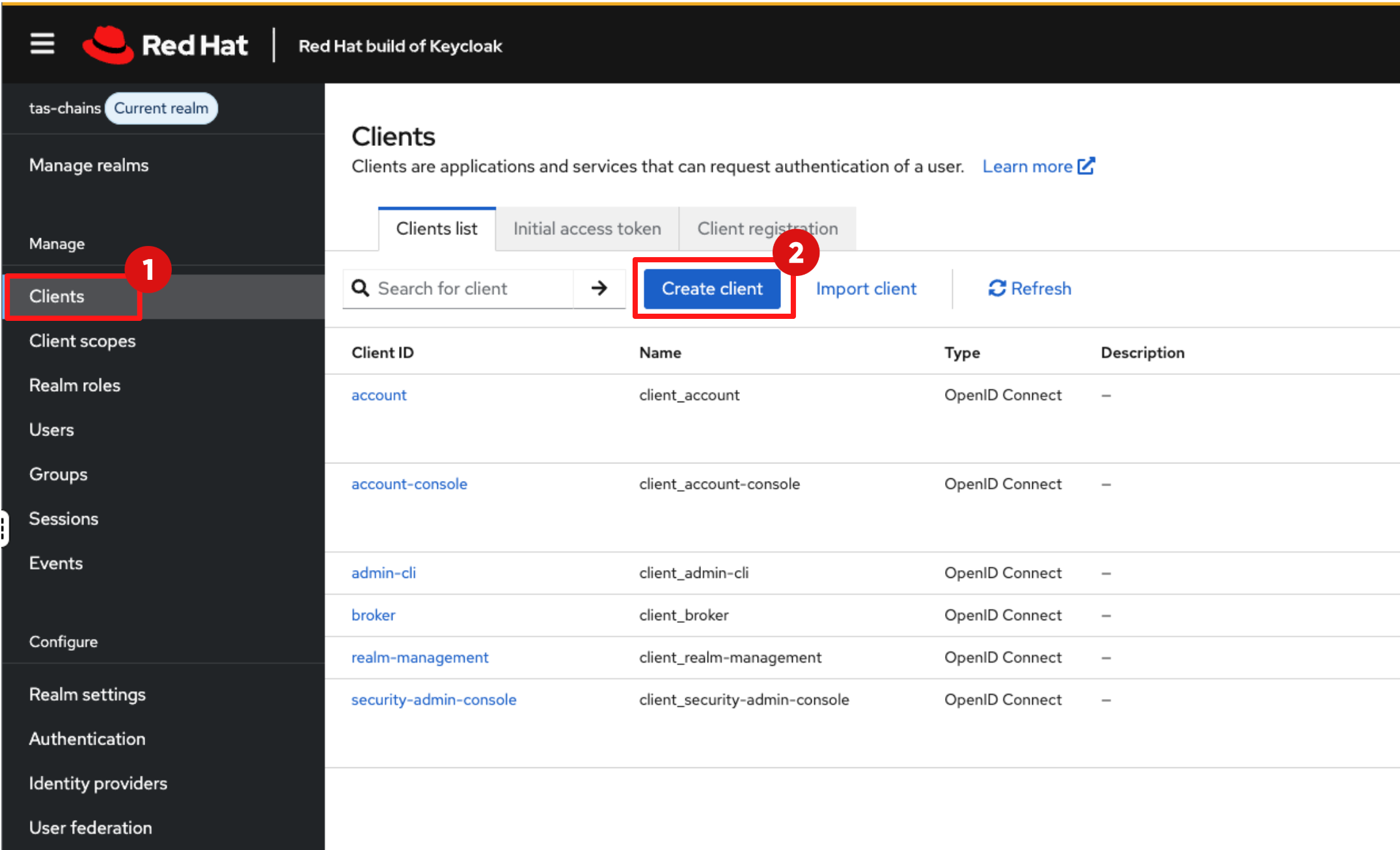Screen dimensions: 1400x850
Task: Navigate to Realm settings
Action: (x=87, y=694)
